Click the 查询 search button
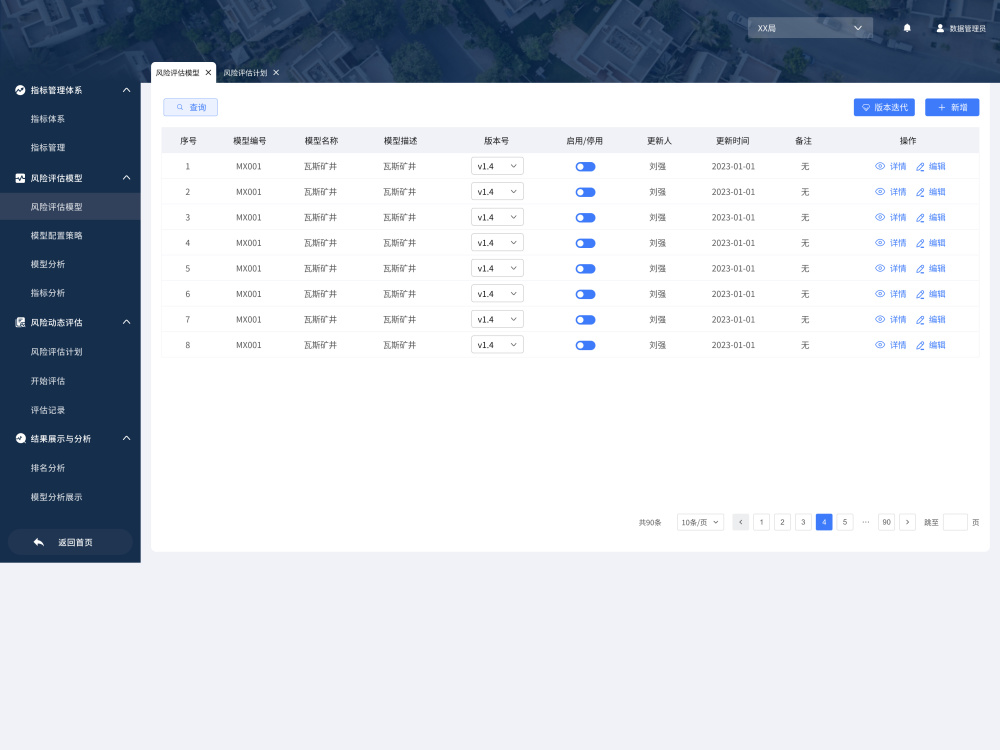1000x750 pixels. pos(191,107)
